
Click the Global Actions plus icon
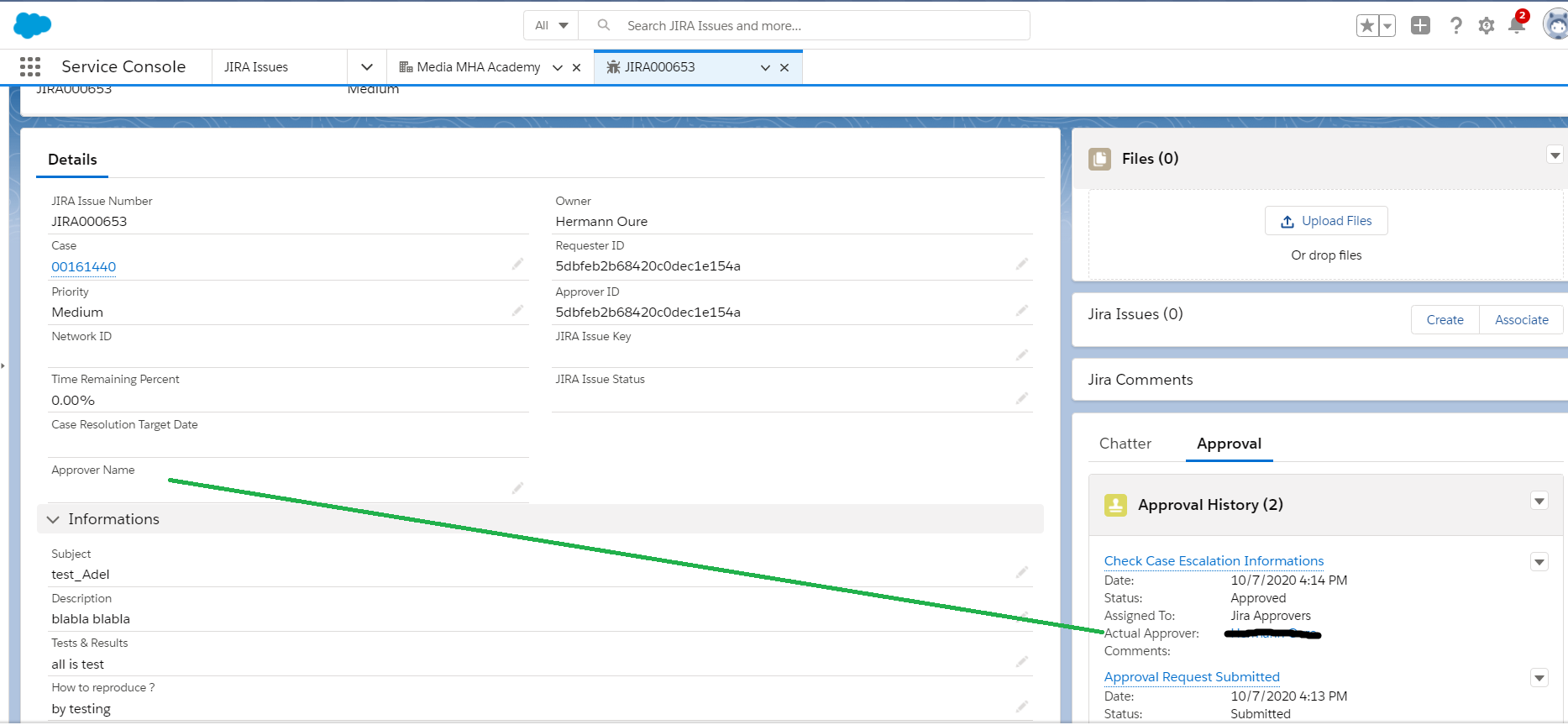[x=1420, y=26]
